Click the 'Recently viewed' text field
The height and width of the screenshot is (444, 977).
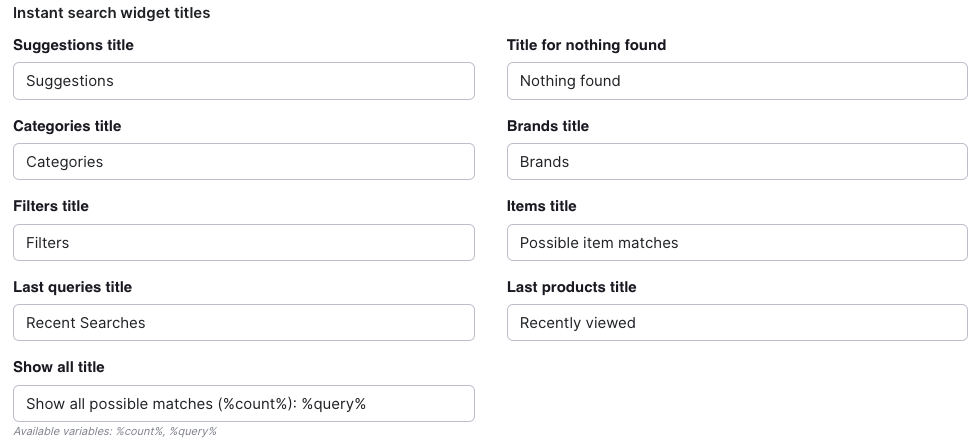[737, 323]
